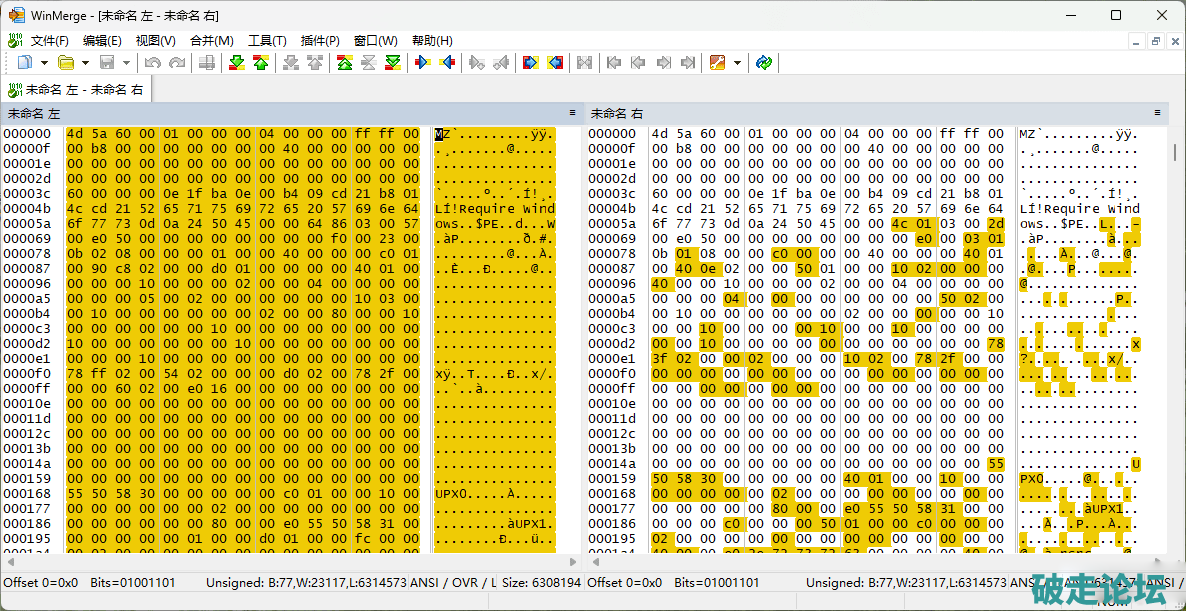1186x611 pixels.
Task: Jump to the Last Difference icon
Action: pos(393,63)
